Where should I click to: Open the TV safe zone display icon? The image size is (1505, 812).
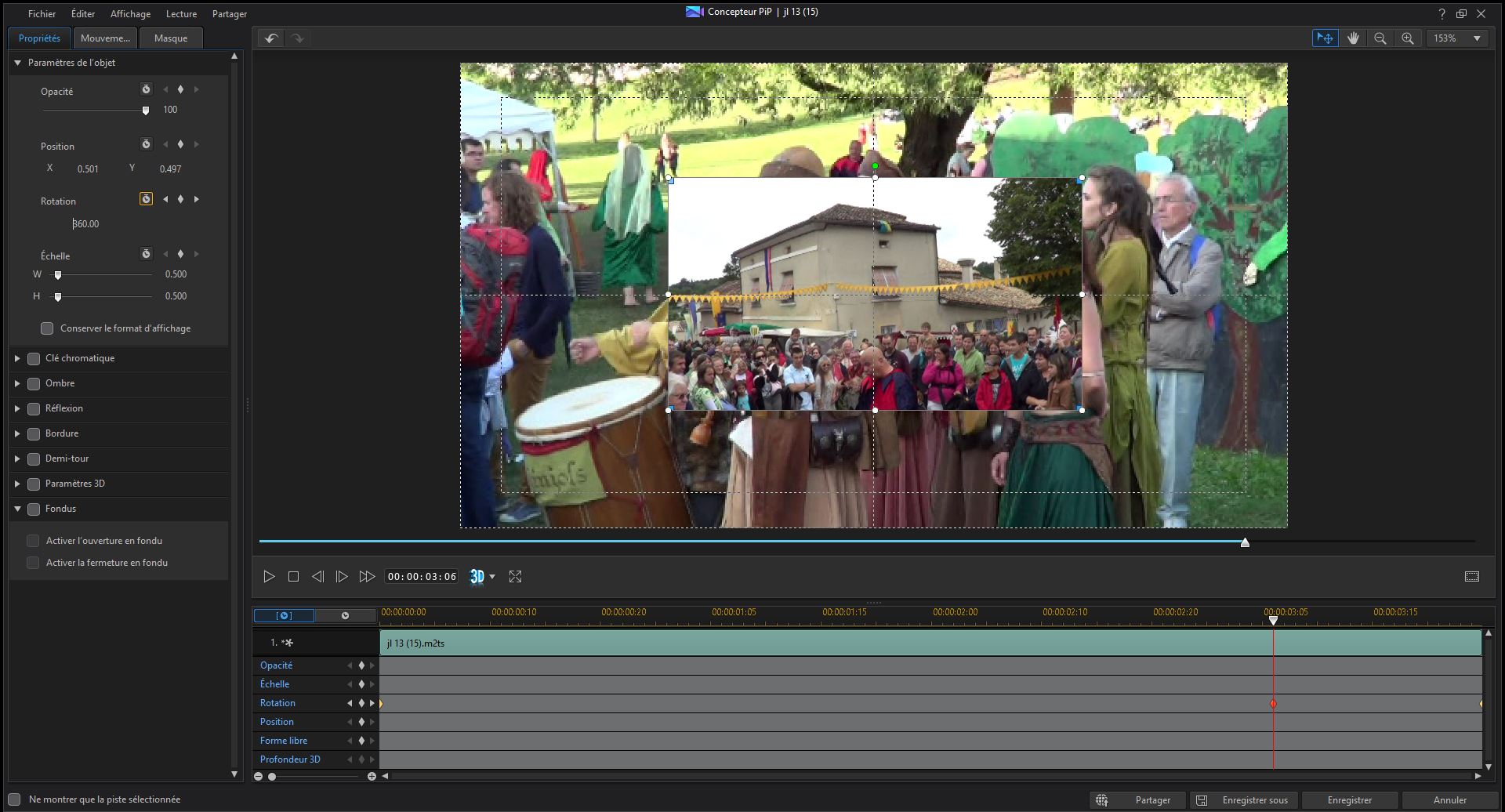click(1472, 577)
